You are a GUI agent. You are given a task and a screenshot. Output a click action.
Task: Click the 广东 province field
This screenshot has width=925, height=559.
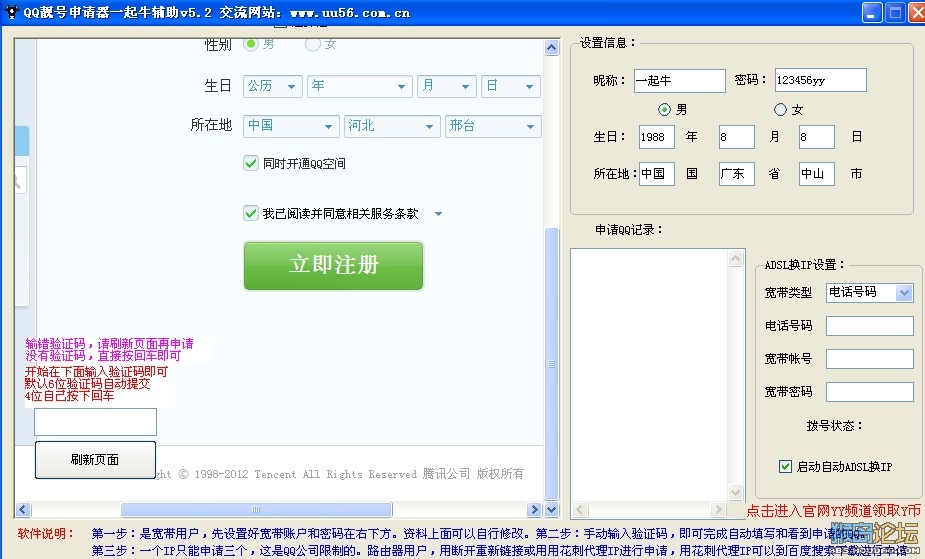click(x=736, y=174)
